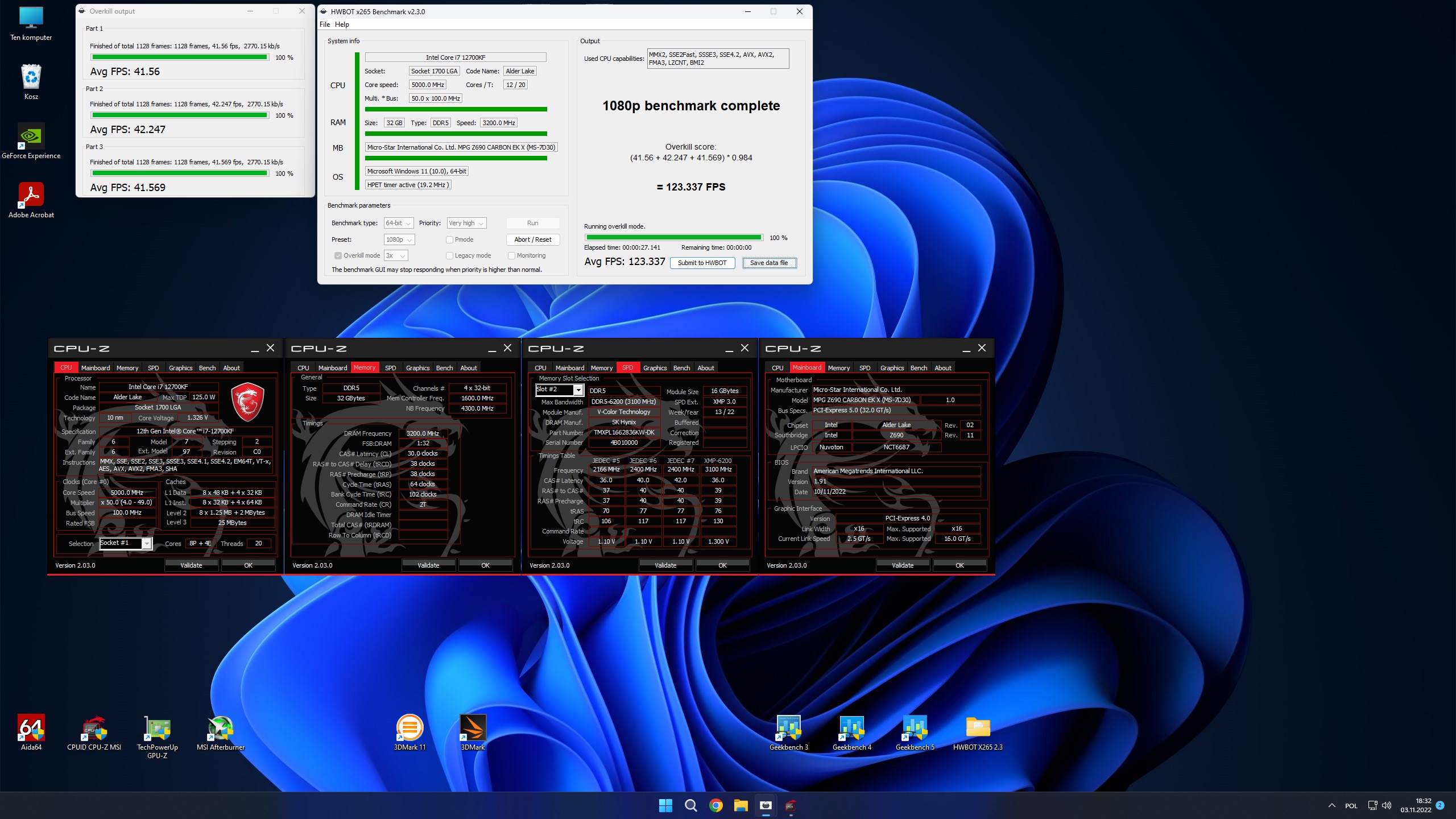
Task: Enable Monitoring checkbox
Action: click(511, 255)
